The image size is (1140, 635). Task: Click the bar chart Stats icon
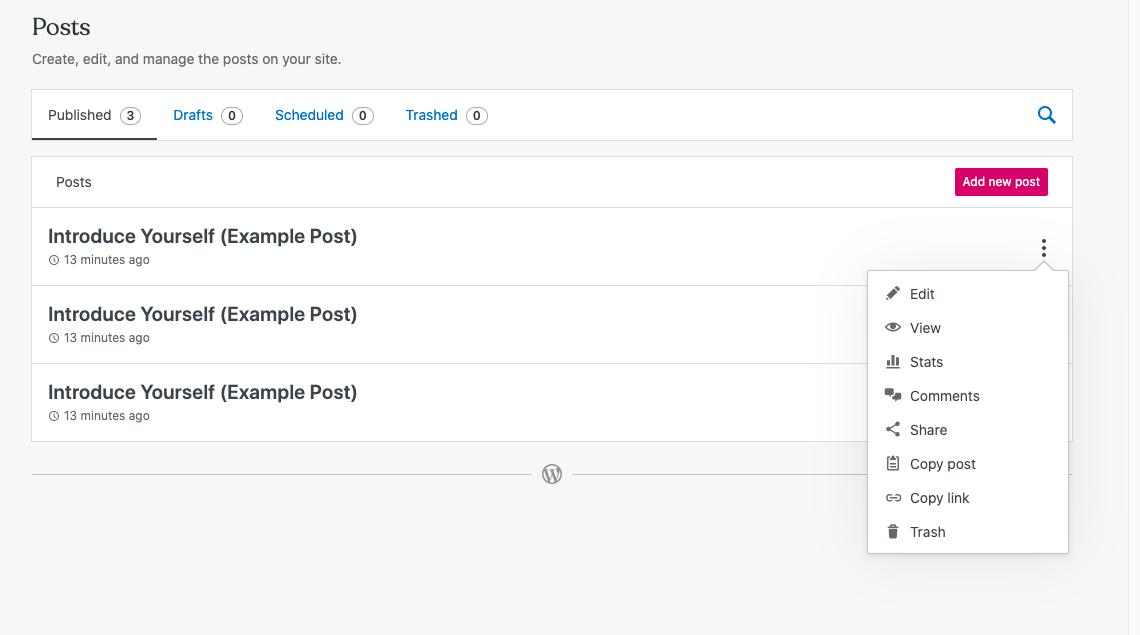893,362
